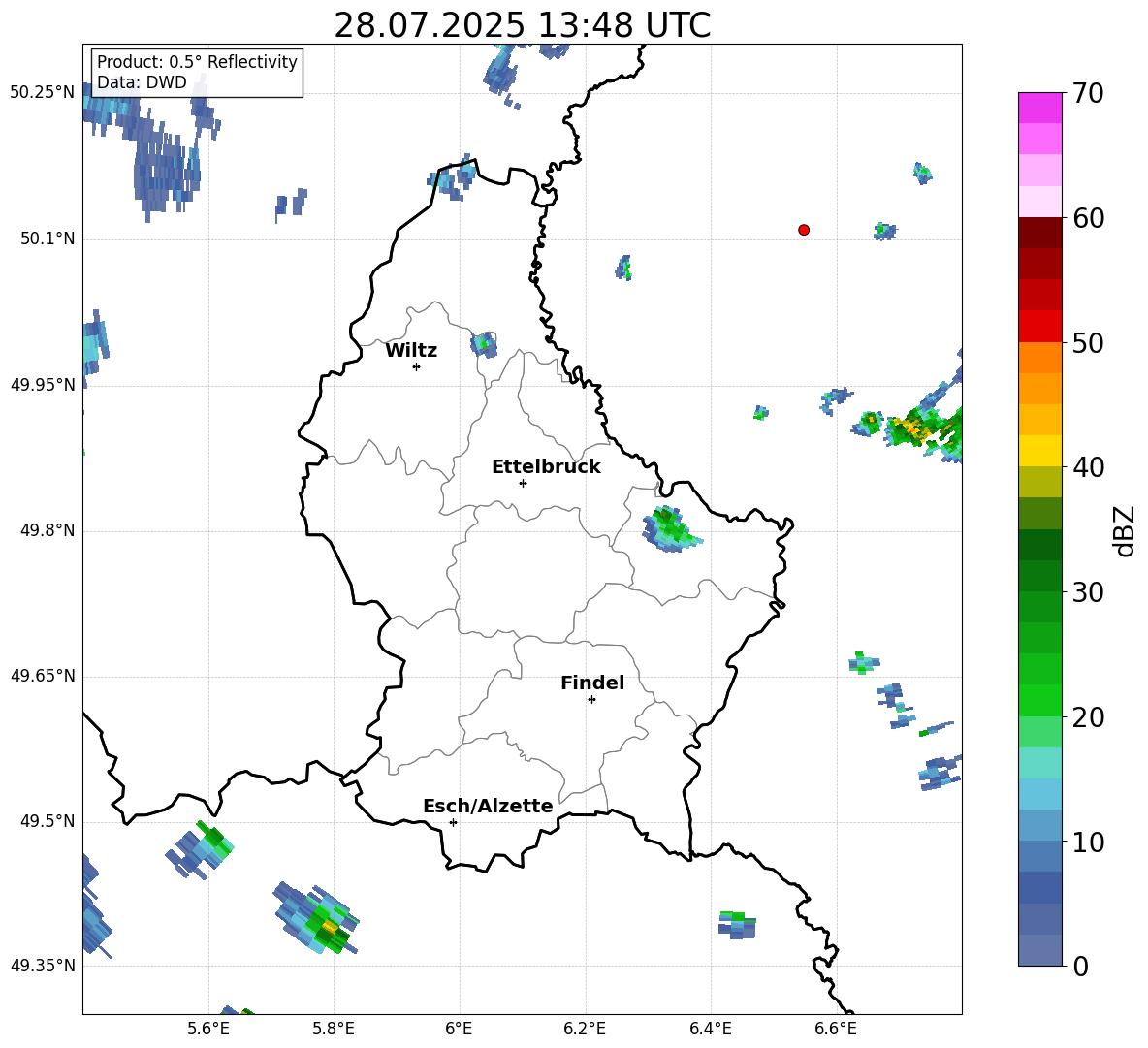Image resolution: width=1148 pixels, height=1048 pixels.
Task: Click the 5.8°E longitude label
Action: [334, 1029]
